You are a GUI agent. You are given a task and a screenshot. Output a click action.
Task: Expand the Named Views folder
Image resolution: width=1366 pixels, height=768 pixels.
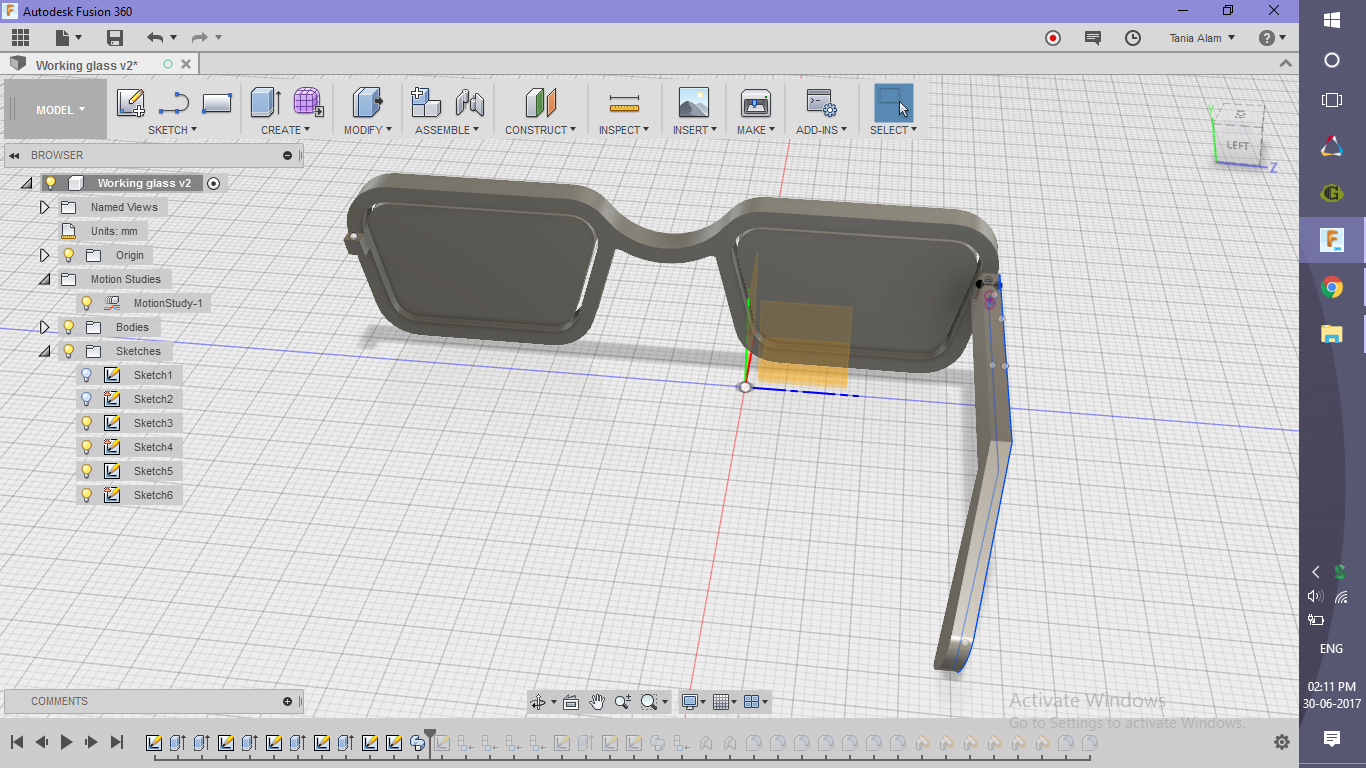tap(44, 207)
